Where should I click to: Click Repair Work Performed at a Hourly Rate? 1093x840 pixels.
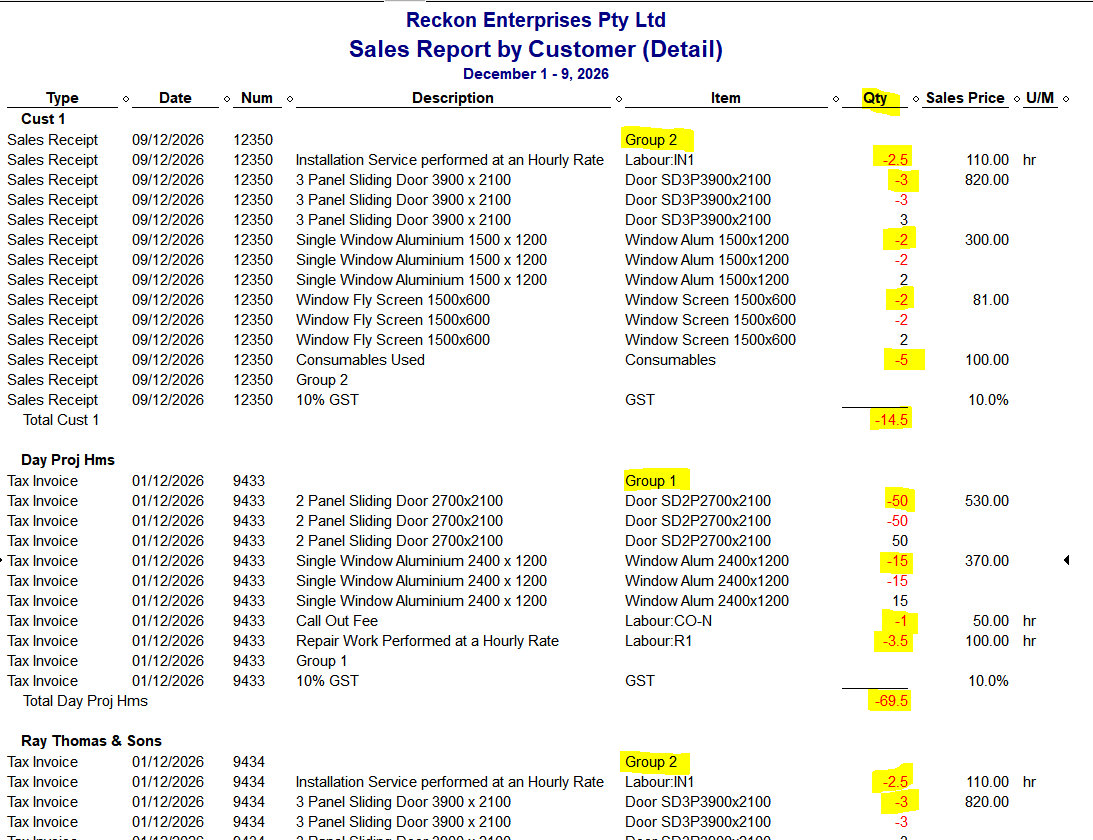tap(427, 641)
